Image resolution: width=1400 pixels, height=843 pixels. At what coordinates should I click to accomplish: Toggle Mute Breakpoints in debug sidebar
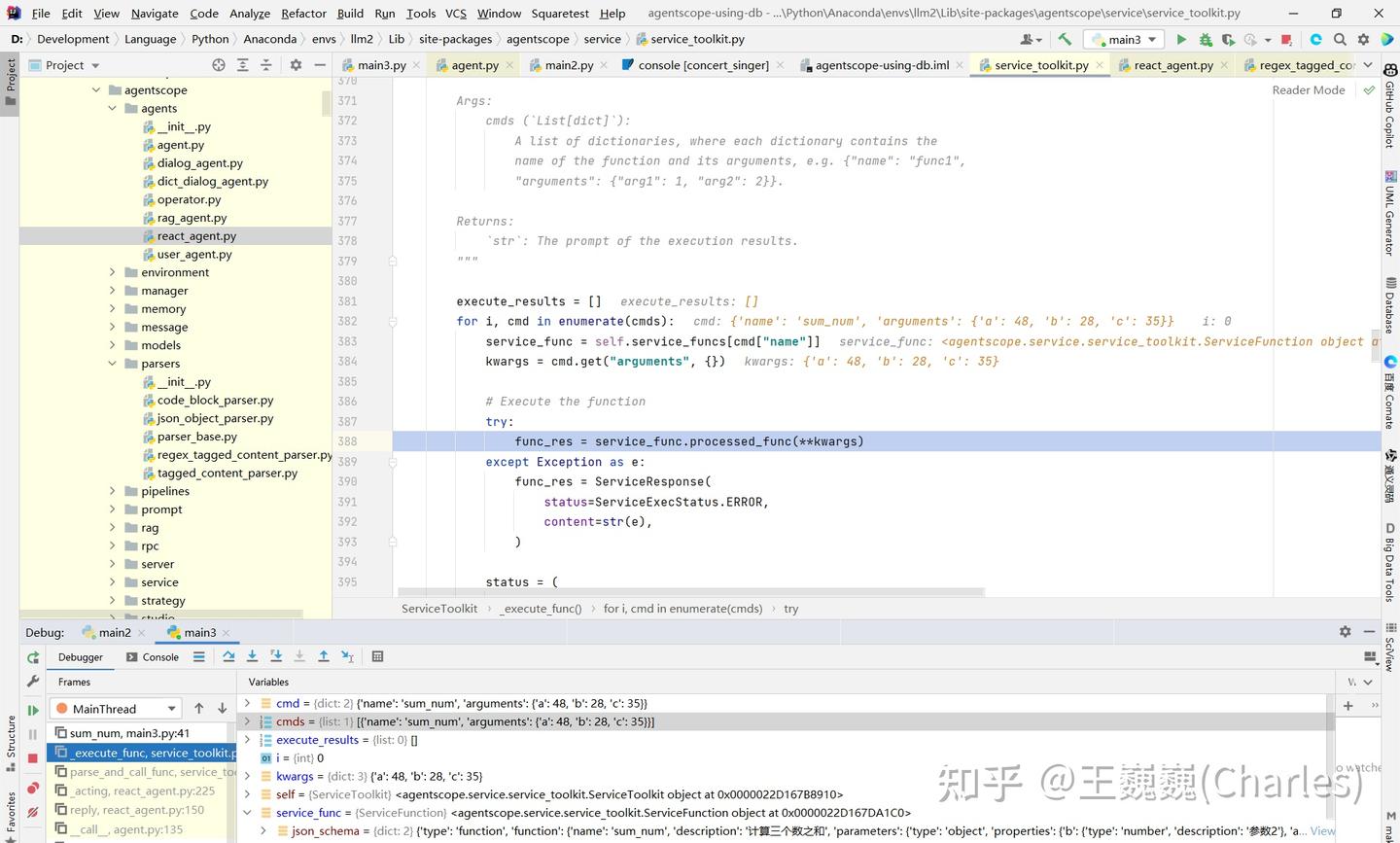[32, 810]
